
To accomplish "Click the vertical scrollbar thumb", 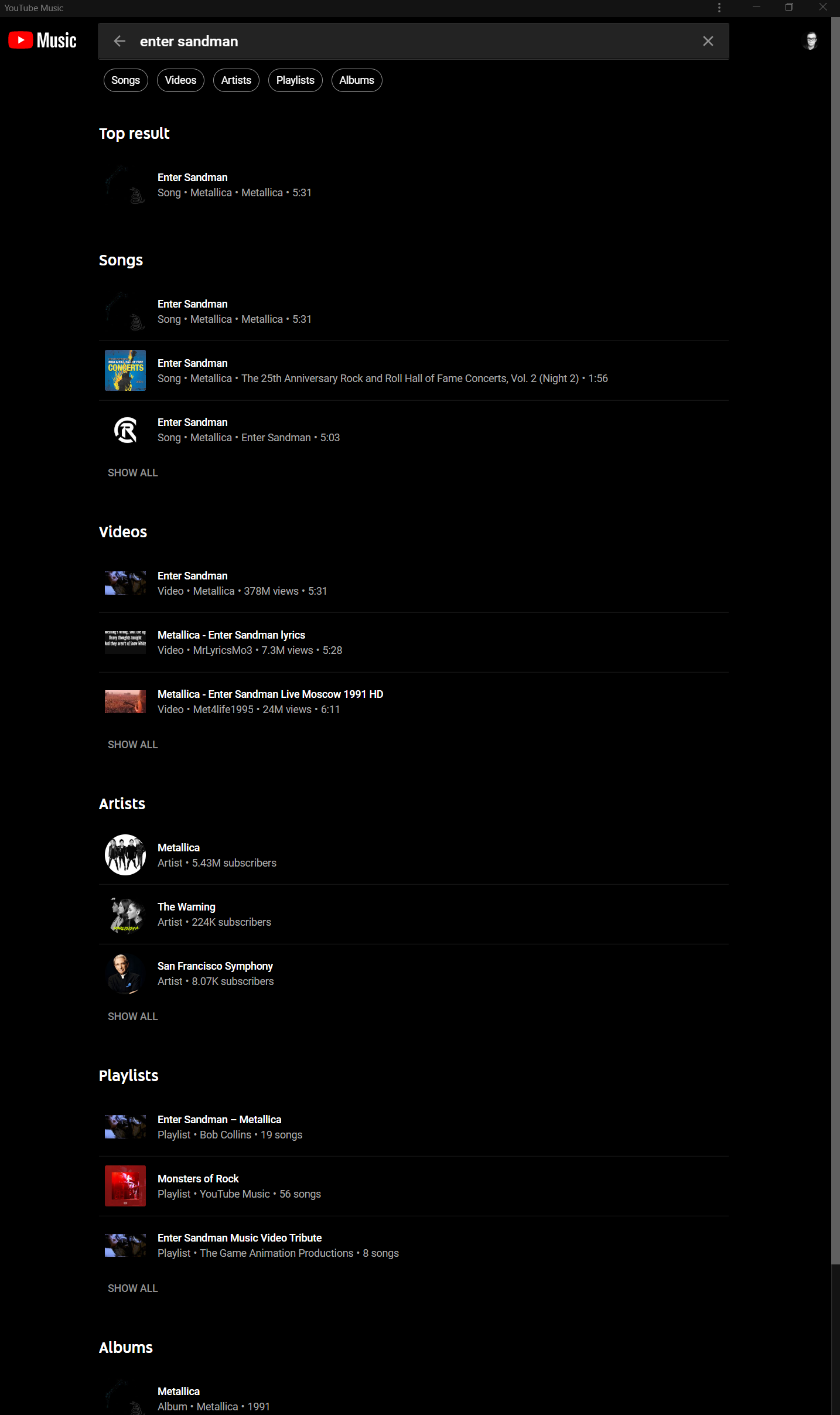I will click(835, 641).
